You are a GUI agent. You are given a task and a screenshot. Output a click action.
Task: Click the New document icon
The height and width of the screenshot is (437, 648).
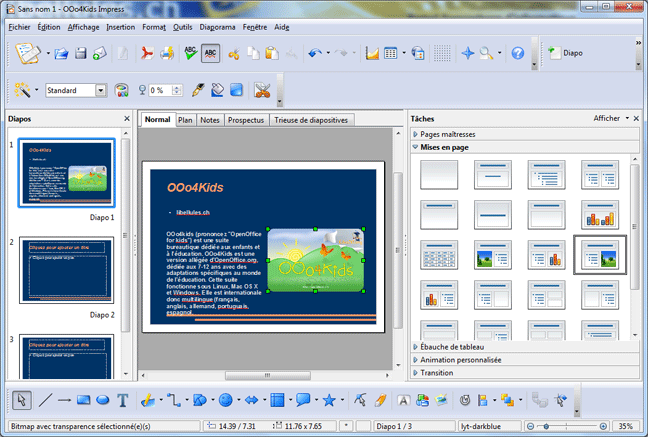pyautogui.click(x=28, y=53)
